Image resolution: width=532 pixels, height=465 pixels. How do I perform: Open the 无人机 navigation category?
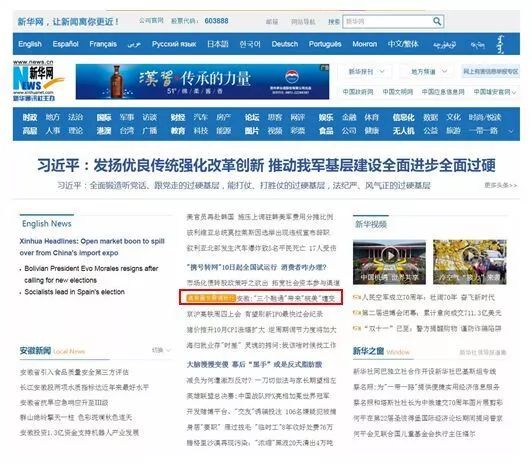[403, 131]
